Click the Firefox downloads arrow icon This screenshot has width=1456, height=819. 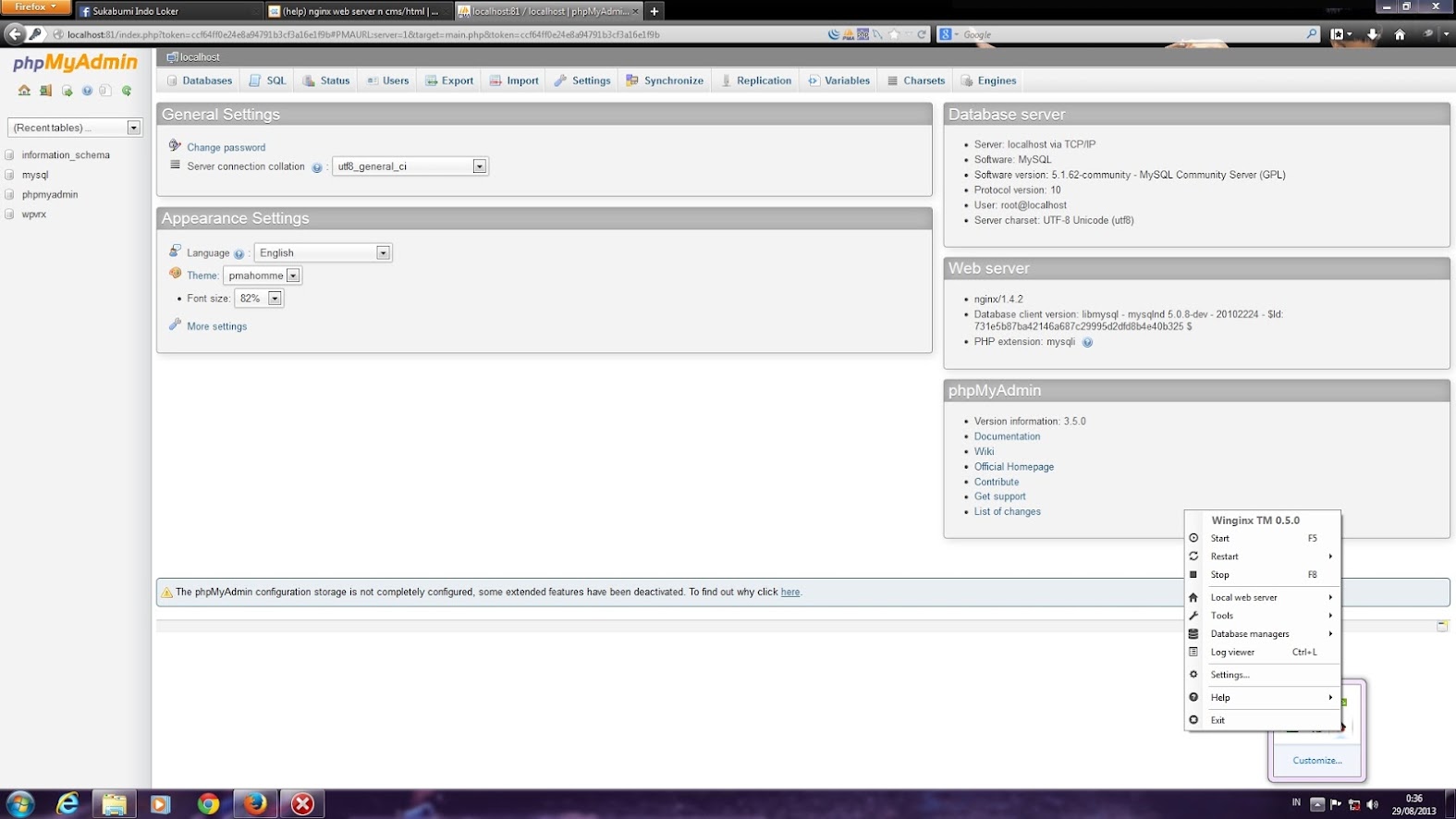(x=1373, y=34)
